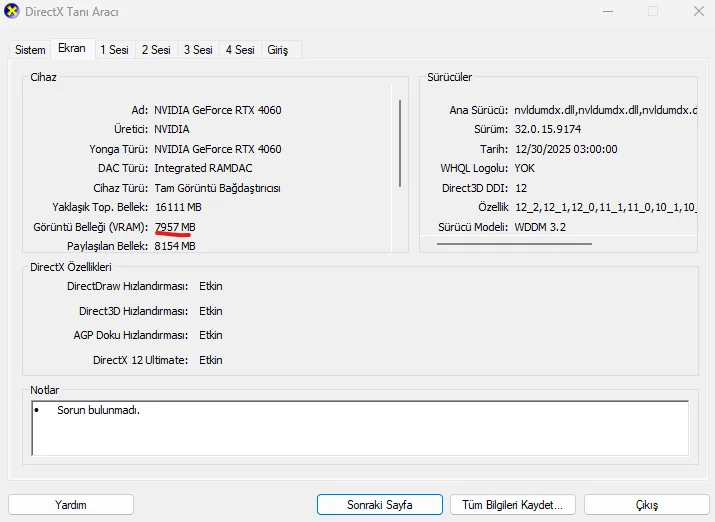The height and width of the screenshot is (522, 715).
Task: Click Tüm Bilgileri Kaydet button
Action: pyautogui.click(x=513, y=505)
